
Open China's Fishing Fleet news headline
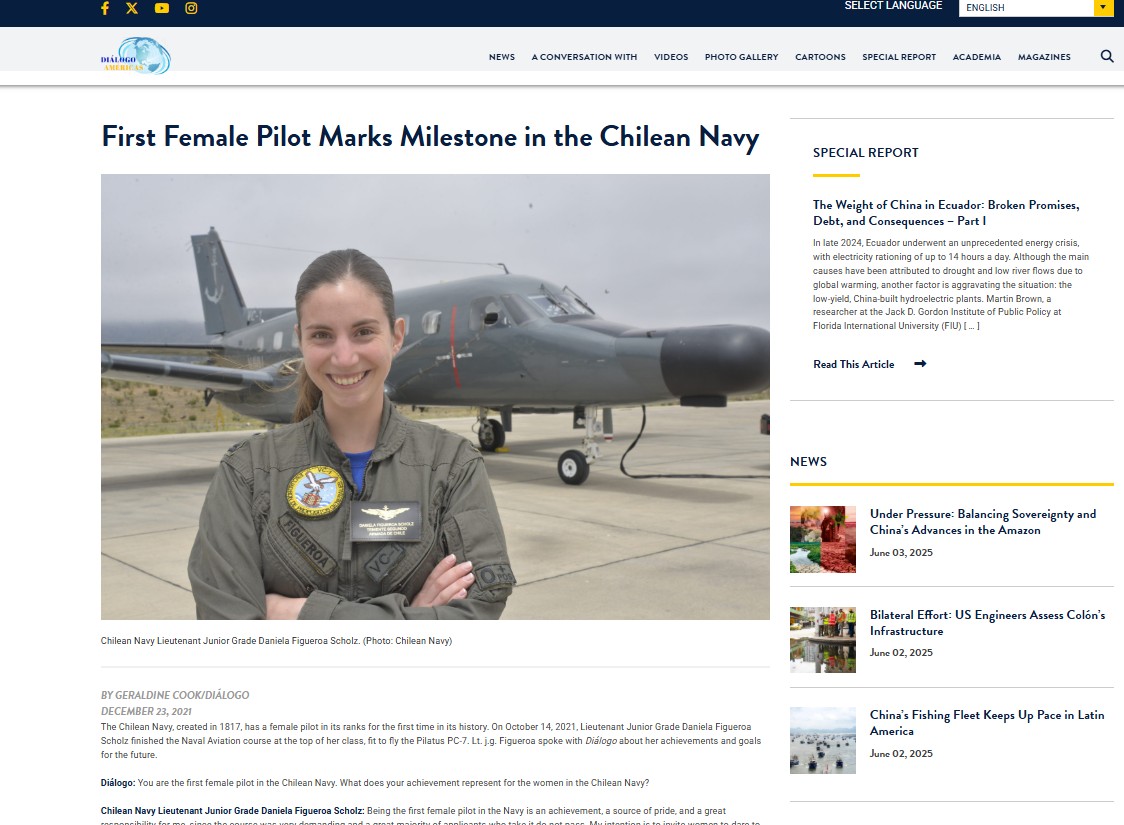(987, 723)
